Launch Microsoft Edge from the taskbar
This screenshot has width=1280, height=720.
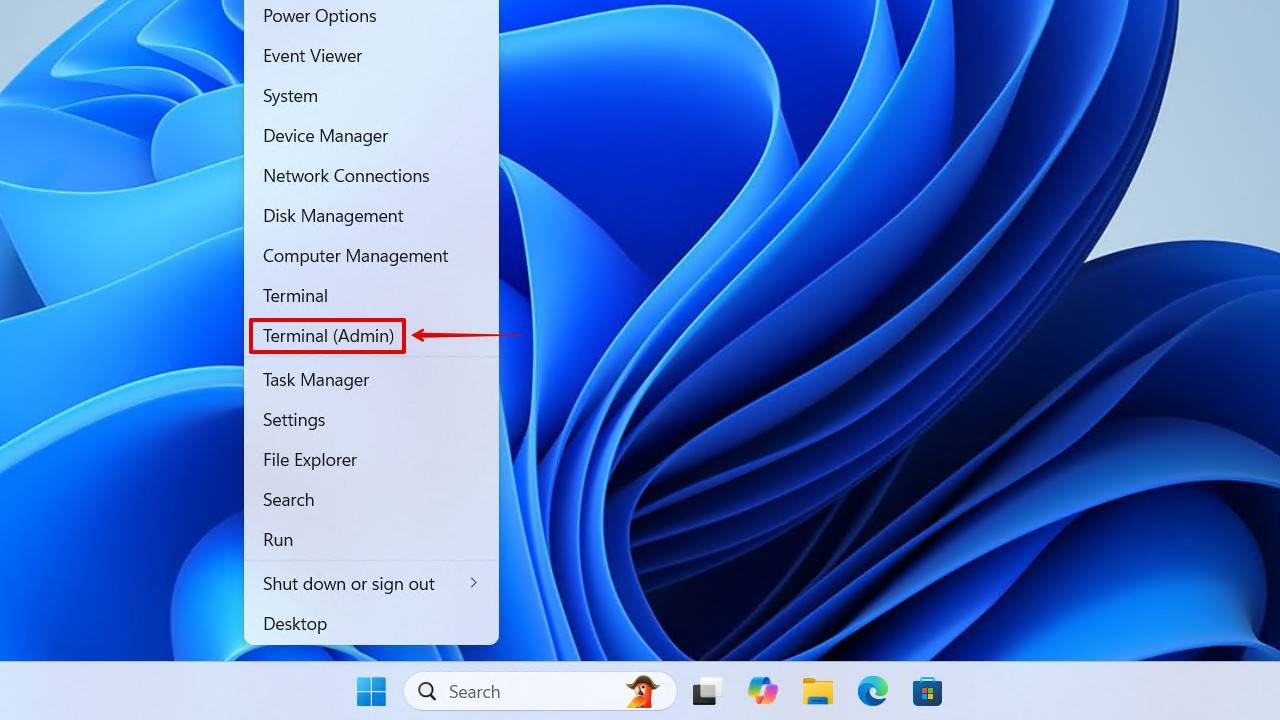[872, 691]
